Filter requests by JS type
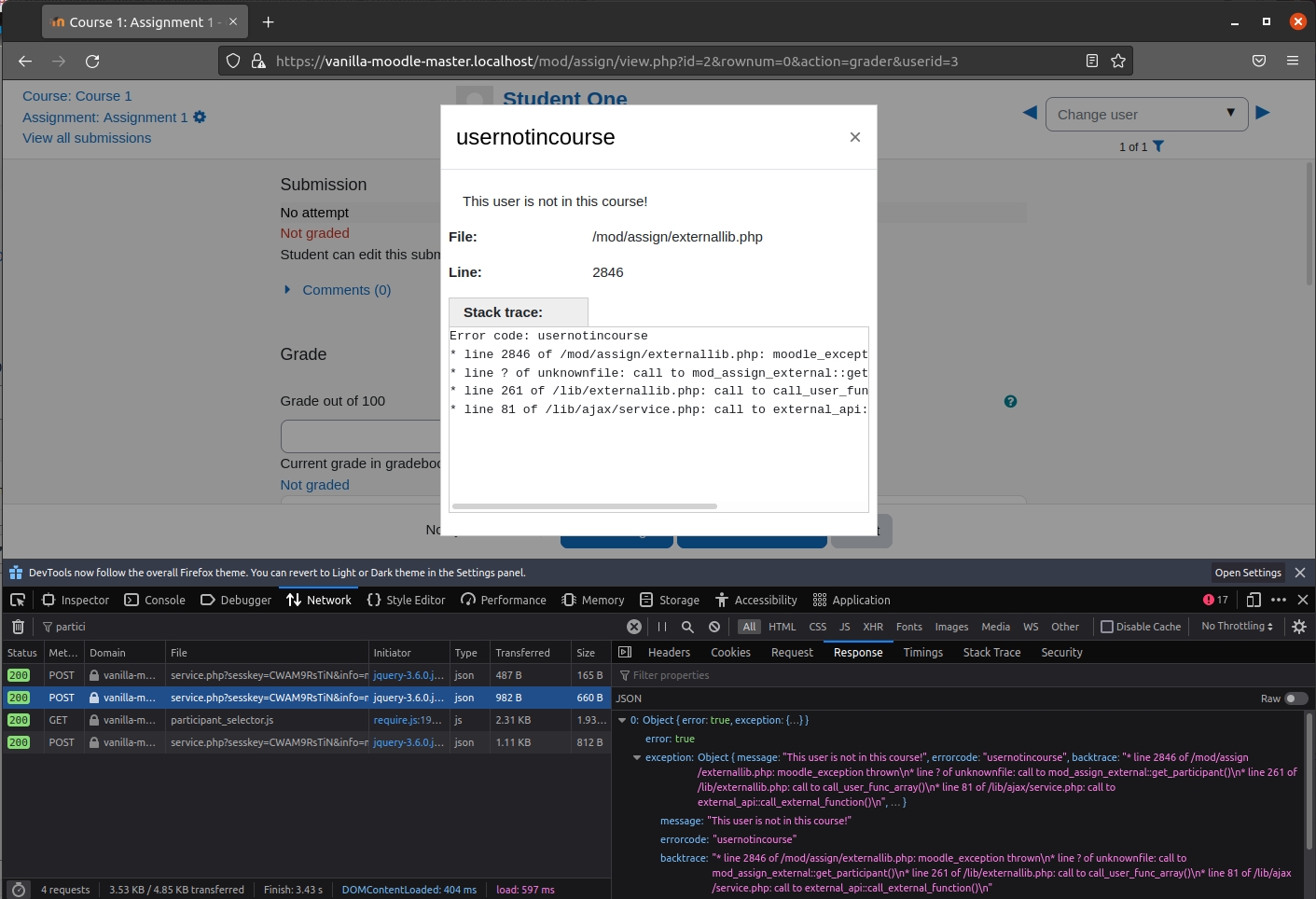Viewport: 1316px width, 899px height. [x=845, y=627]
